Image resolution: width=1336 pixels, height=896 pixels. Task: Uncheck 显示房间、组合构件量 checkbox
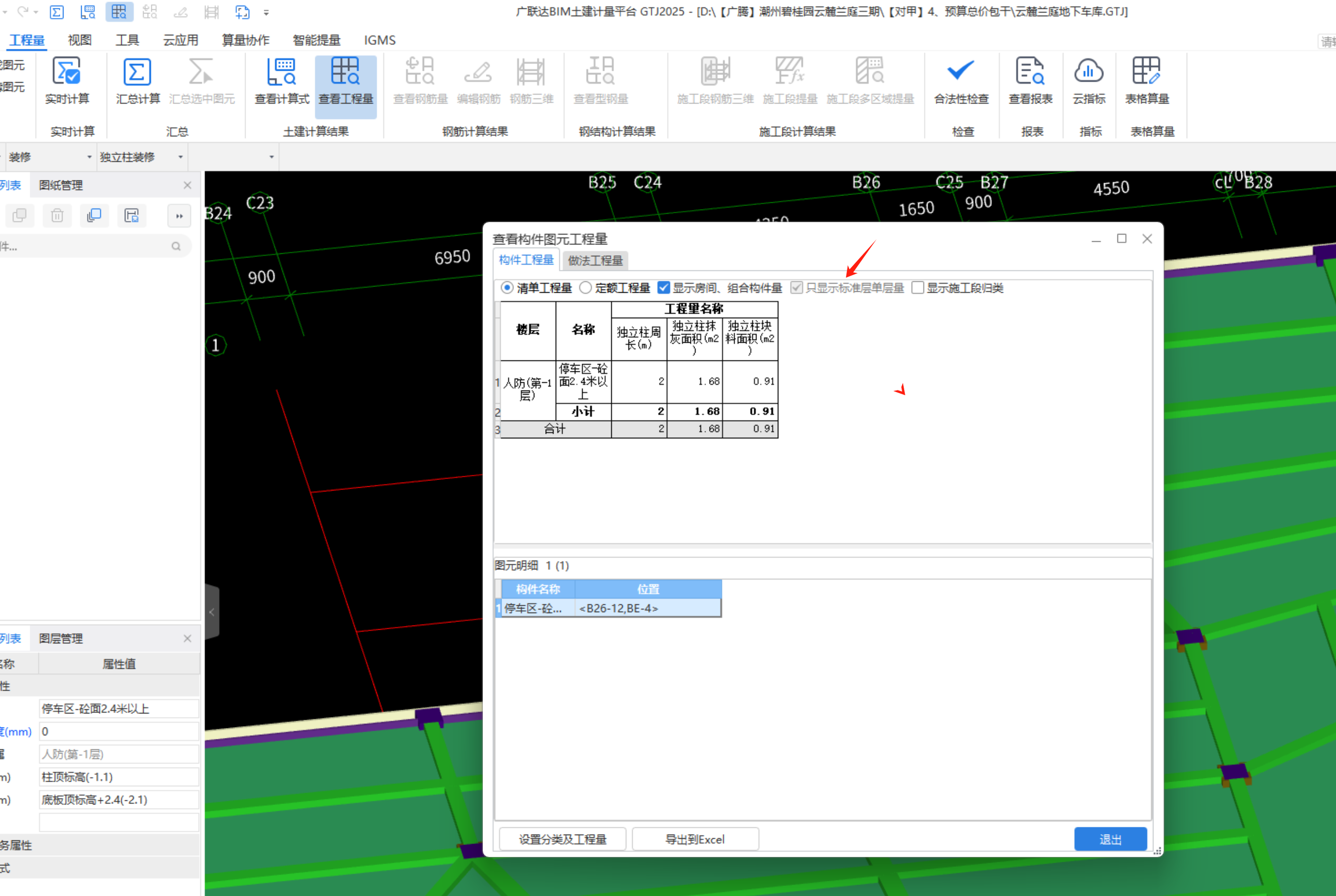pyautogui.click(x=664, y=288)
